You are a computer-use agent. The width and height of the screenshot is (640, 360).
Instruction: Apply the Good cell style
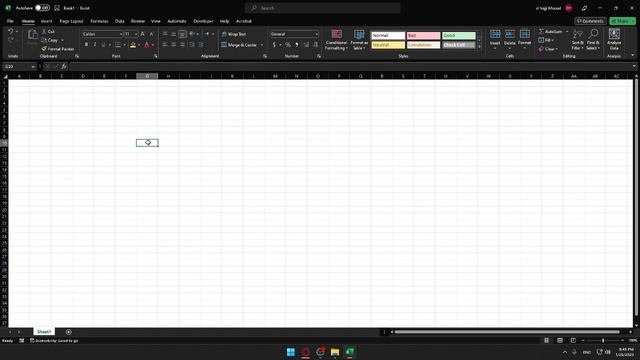point(459,36)
